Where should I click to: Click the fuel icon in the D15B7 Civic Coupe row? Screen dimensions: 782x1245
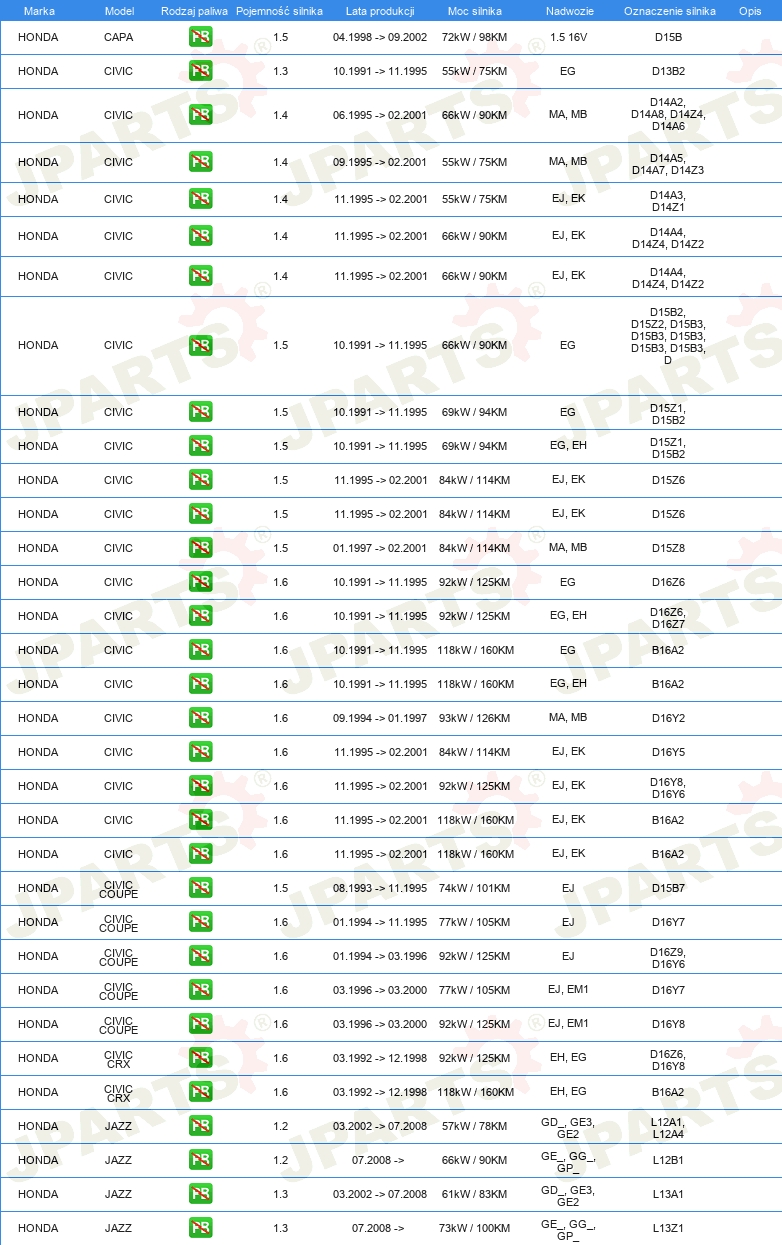pos(200,888)
